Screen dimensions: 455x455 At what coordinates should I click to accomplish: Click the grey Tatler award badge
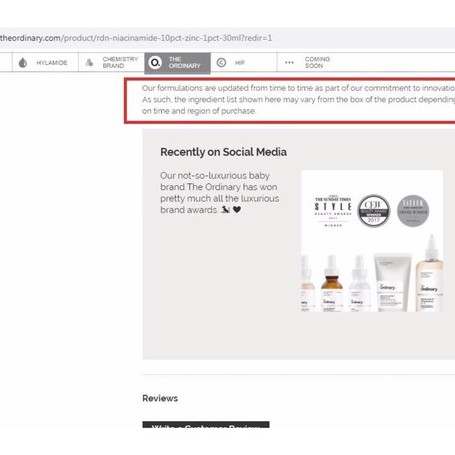pos(413,211)
